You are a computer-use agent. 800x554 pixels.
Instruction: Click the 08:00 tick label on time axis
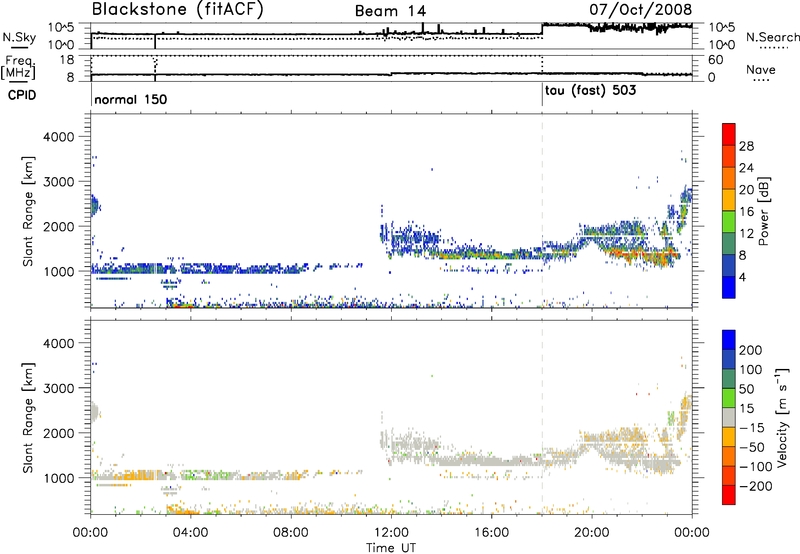coord(291,533)
